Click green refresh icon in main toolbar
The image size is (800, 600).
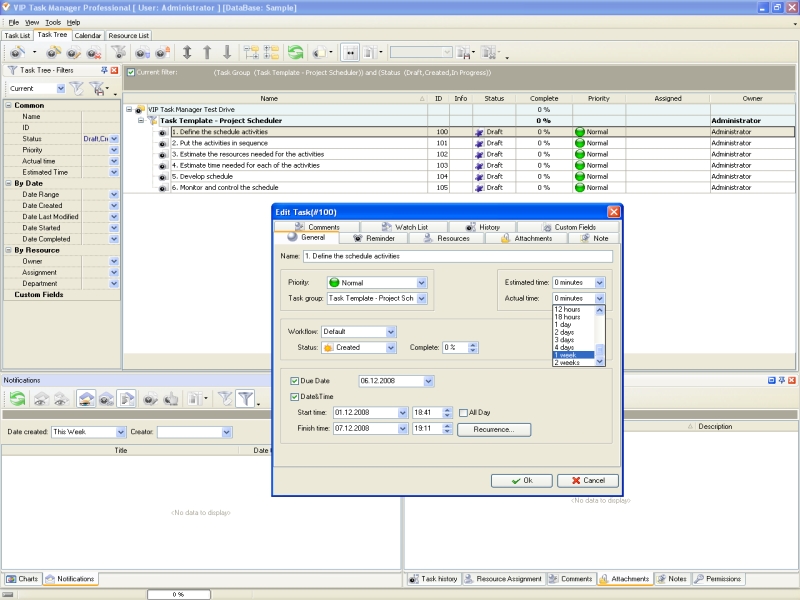[295, 52]
